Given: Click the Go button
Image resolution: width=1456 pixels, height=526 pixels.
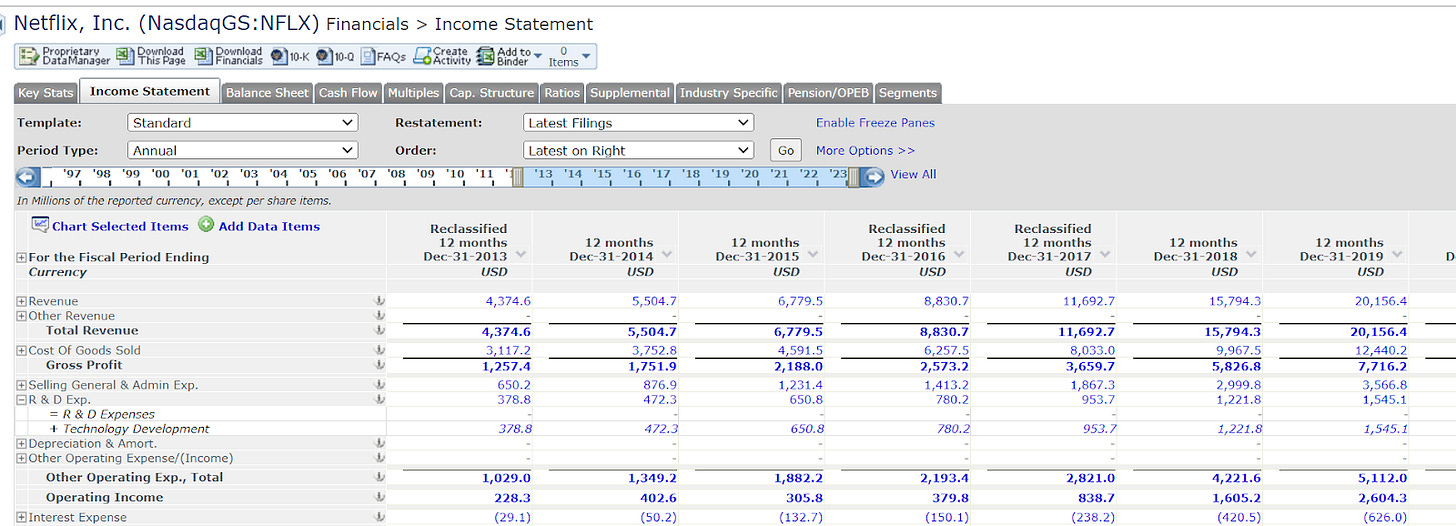Looking at the screenshot, I should (786, 150).
